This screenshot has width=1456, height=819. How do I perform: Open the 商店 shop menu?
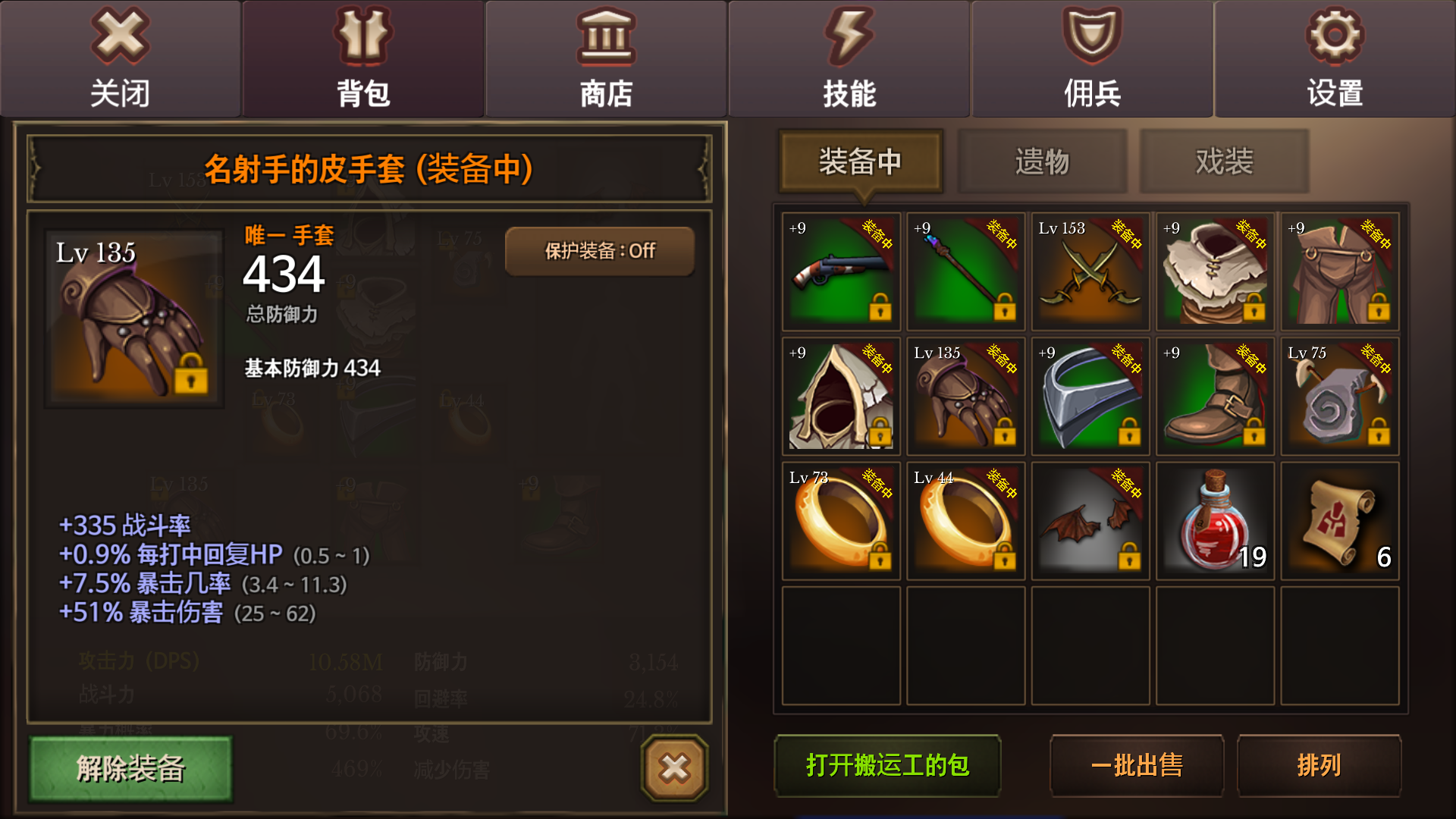point(606,59)
